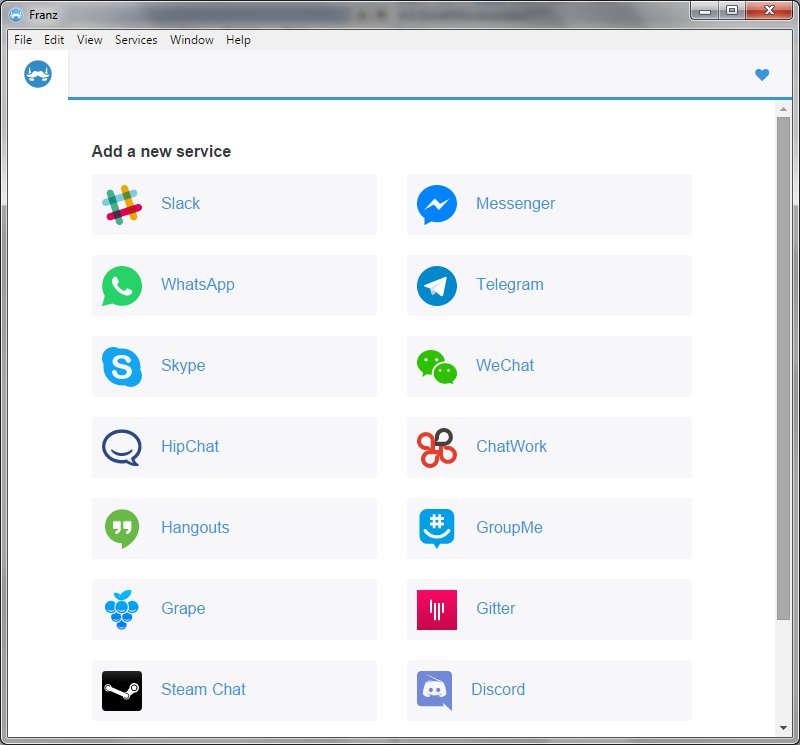This screenshot has height=745, width=800.
Task: Click the GroupMe smiley icon
Action: [437, 529]
